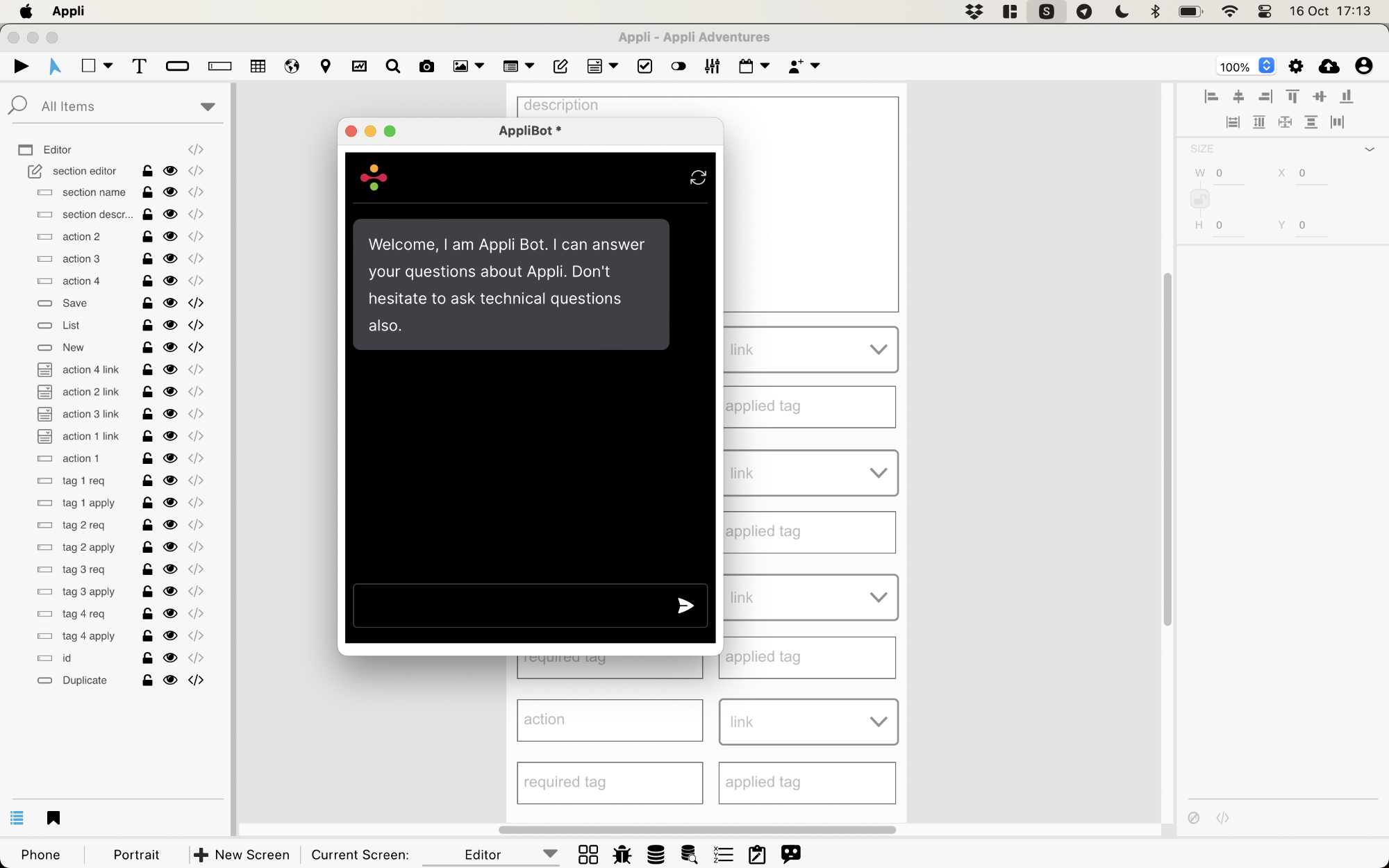Click the canvas vertical scrollbar

(1167, 449)
